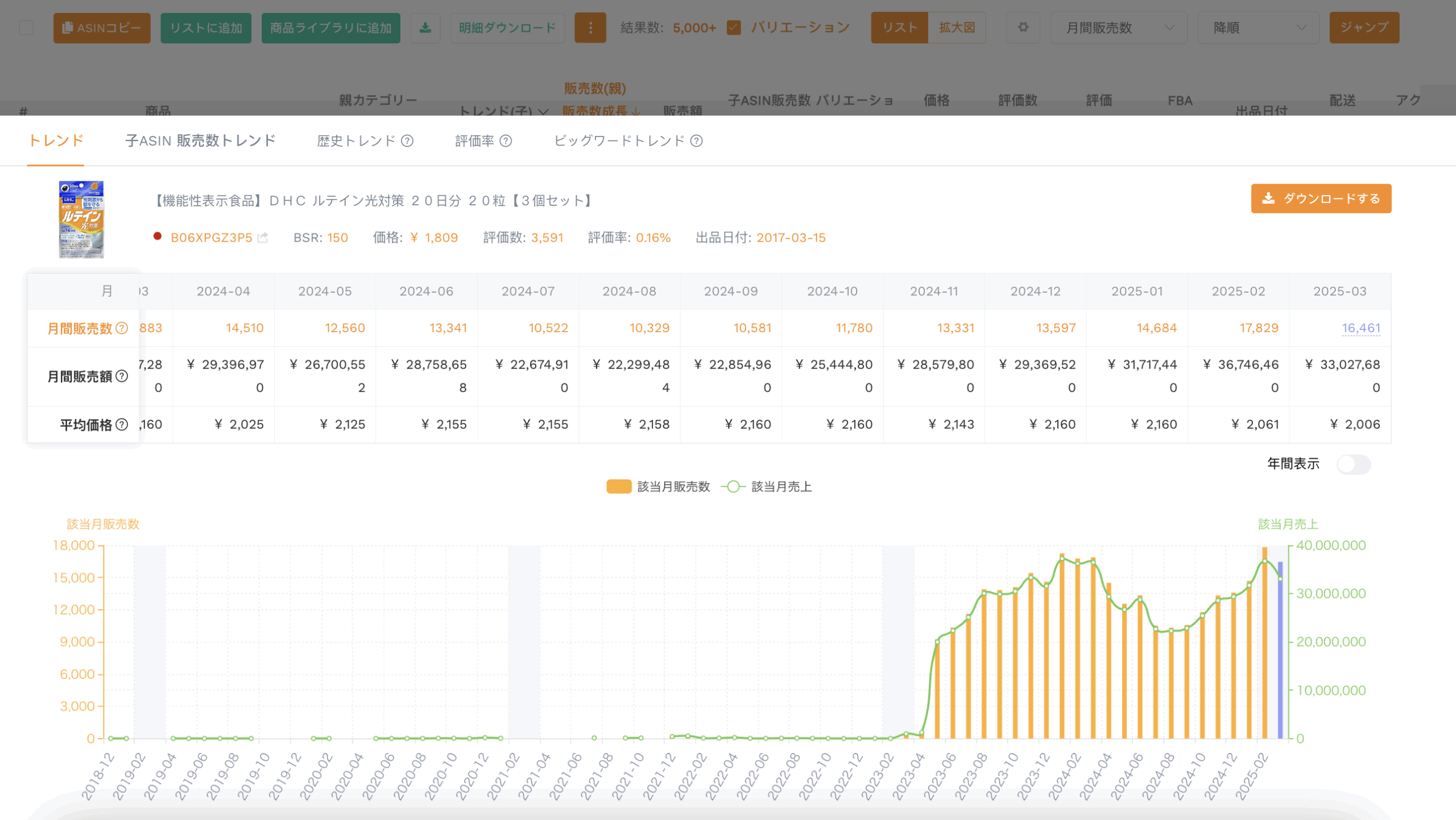Click help icon next to ビッグワードトレンド
The height and width of the screenshot is (820, 1456).
pyautogui.click(x=696, y=140)
